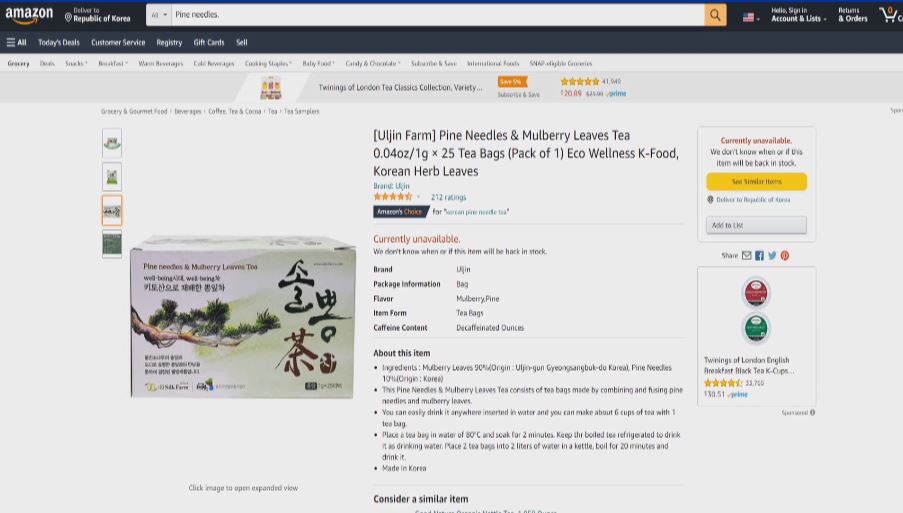Select the fourth dark green product thumbnail

coord(112,244)
